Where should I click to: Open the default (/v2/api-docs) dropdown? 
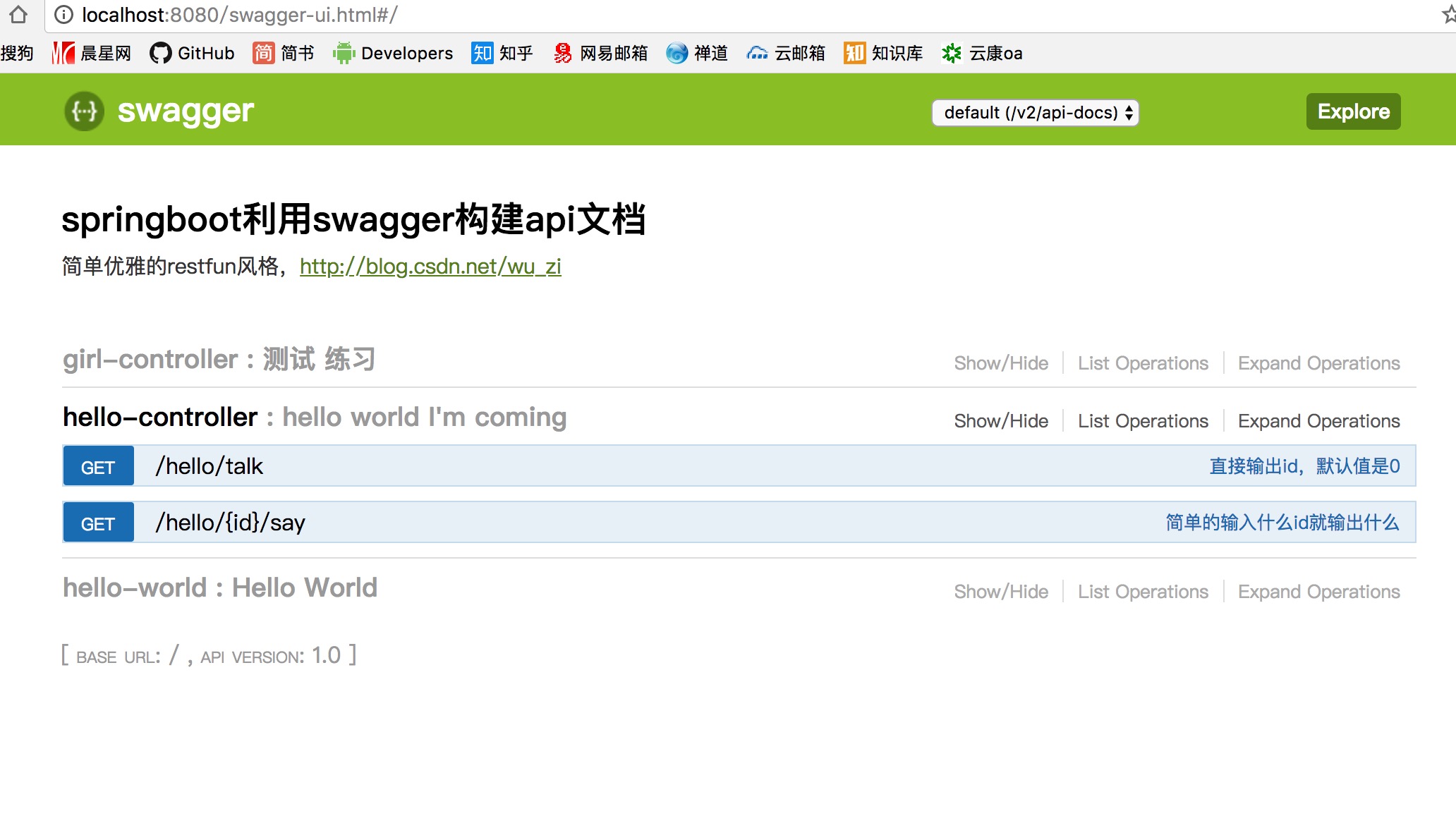(1035, 112)
